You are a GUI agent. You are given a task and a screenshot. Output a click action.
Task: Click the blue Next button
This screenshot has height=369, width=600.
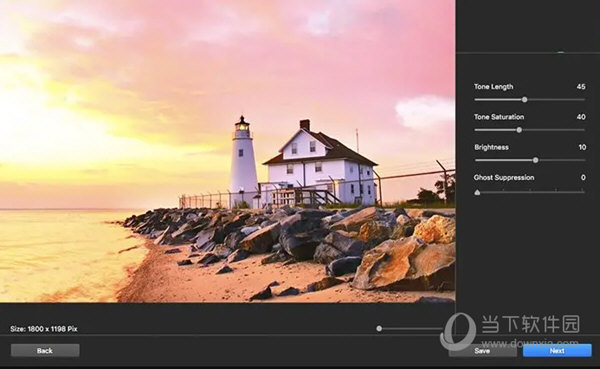(x=557, y=351)
